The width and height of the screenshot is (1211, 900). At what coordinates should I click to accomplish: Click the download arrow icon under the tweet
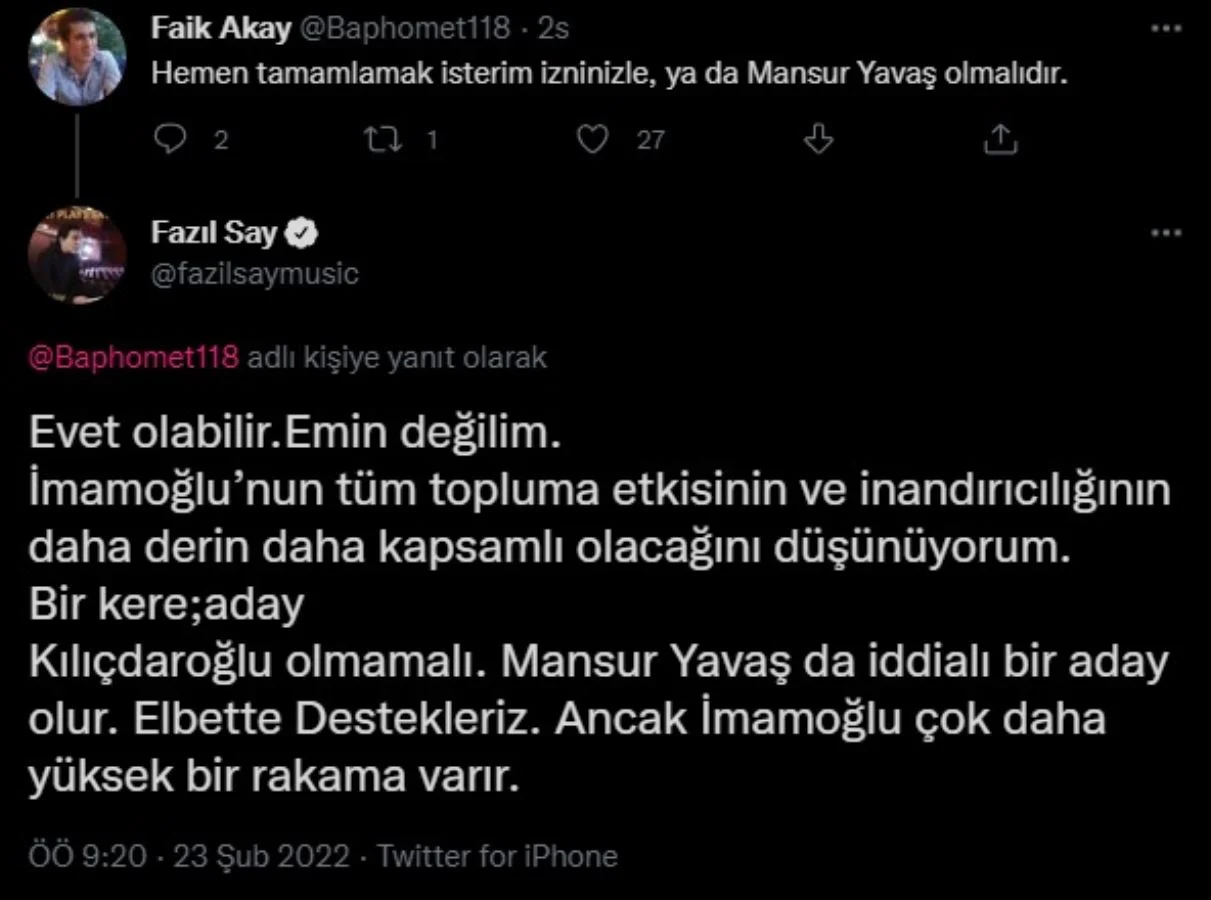pyautogui.click(x=819, y=140)
